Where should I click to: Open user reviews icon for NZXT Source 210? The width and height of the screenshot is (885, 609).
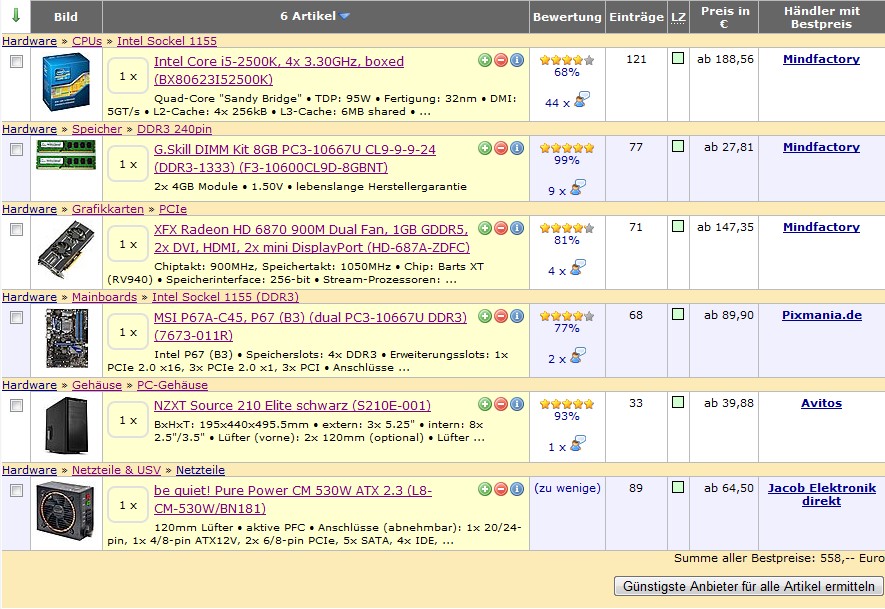578,444
